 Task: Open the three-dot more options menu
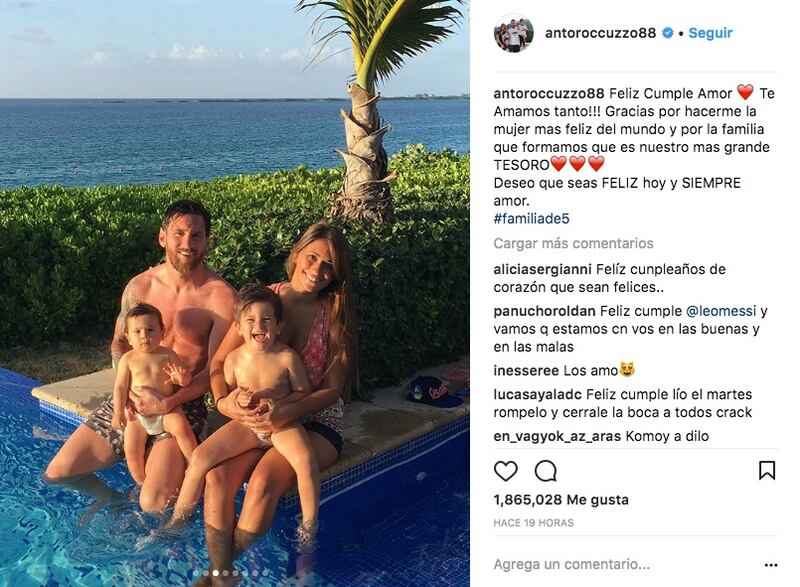pyautogui.click(x=771, y=565)
